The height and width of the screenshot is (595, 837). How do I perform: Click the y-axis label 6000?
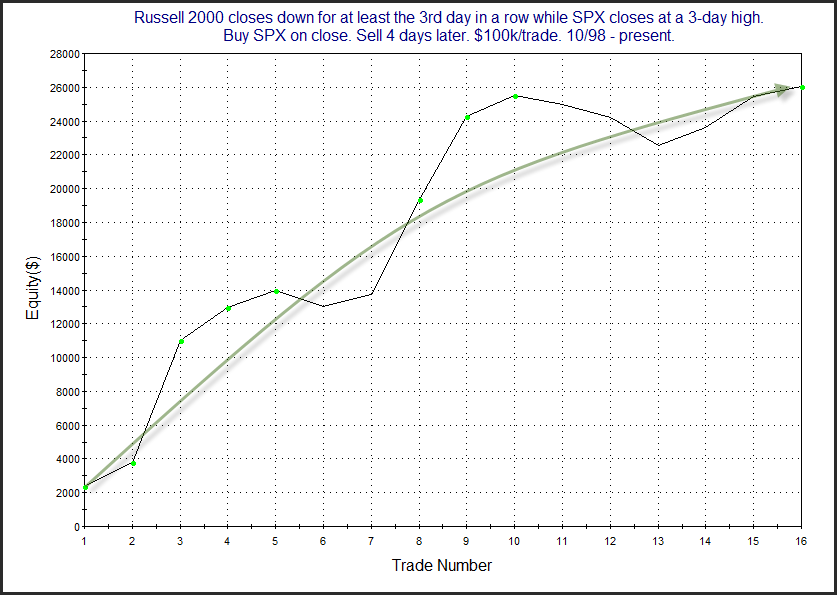pyautogui.click(x=67, y=426)
